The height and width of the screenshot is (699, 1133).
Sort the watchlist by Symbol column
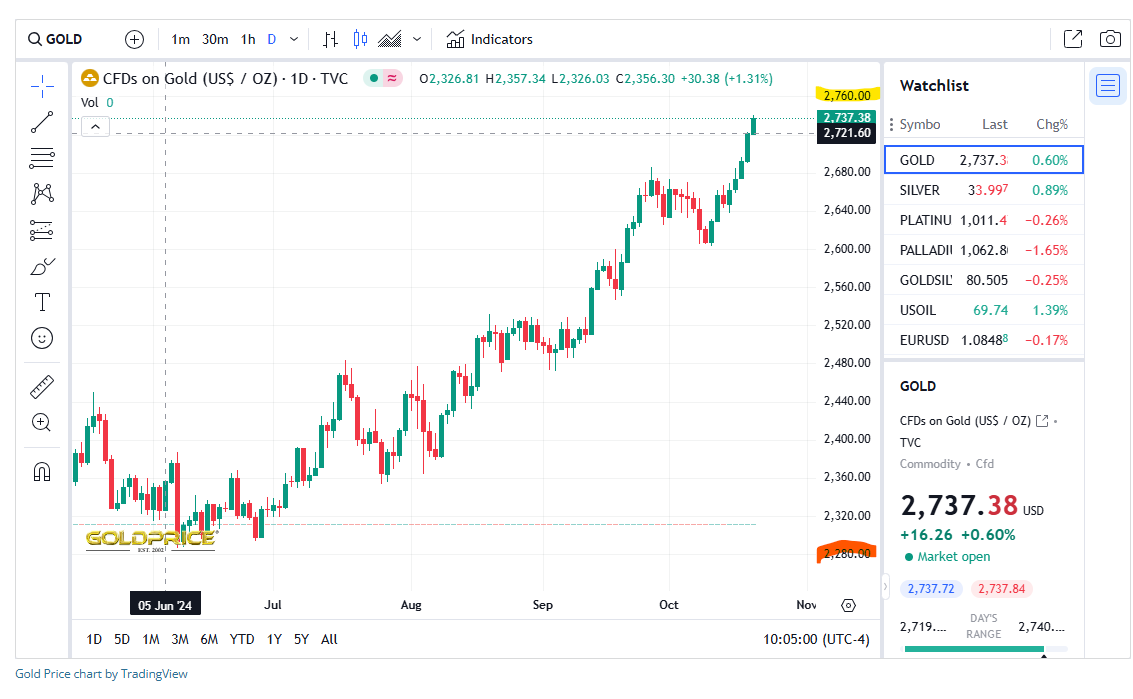click(x=920, y=124)
